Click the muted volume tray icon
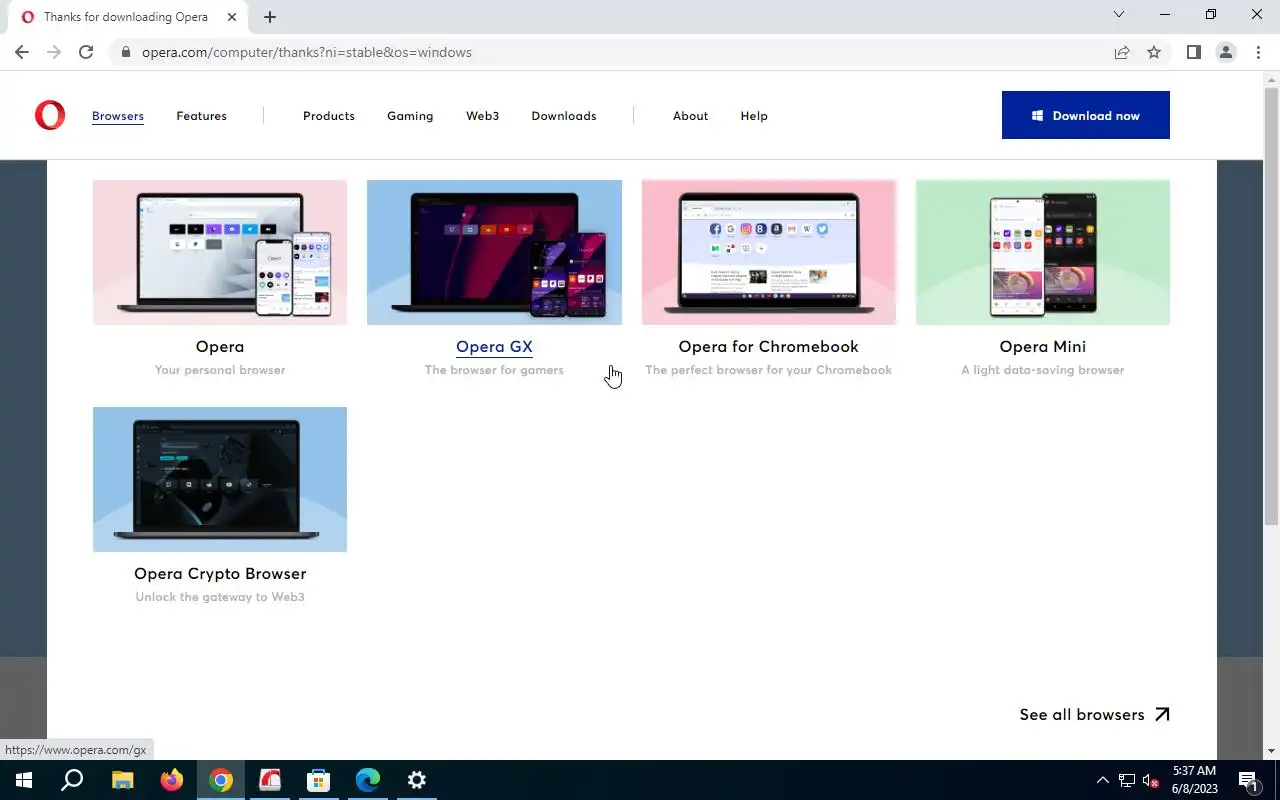This screenshot has width=1280, height=800. pyautogui.click(x=1150, y=780)
